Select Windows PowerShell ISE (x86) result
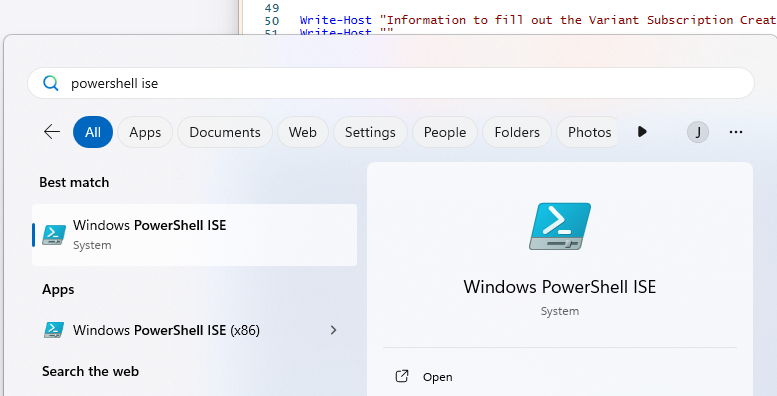Screen dimensions: 777x396 tap(194, 330)
